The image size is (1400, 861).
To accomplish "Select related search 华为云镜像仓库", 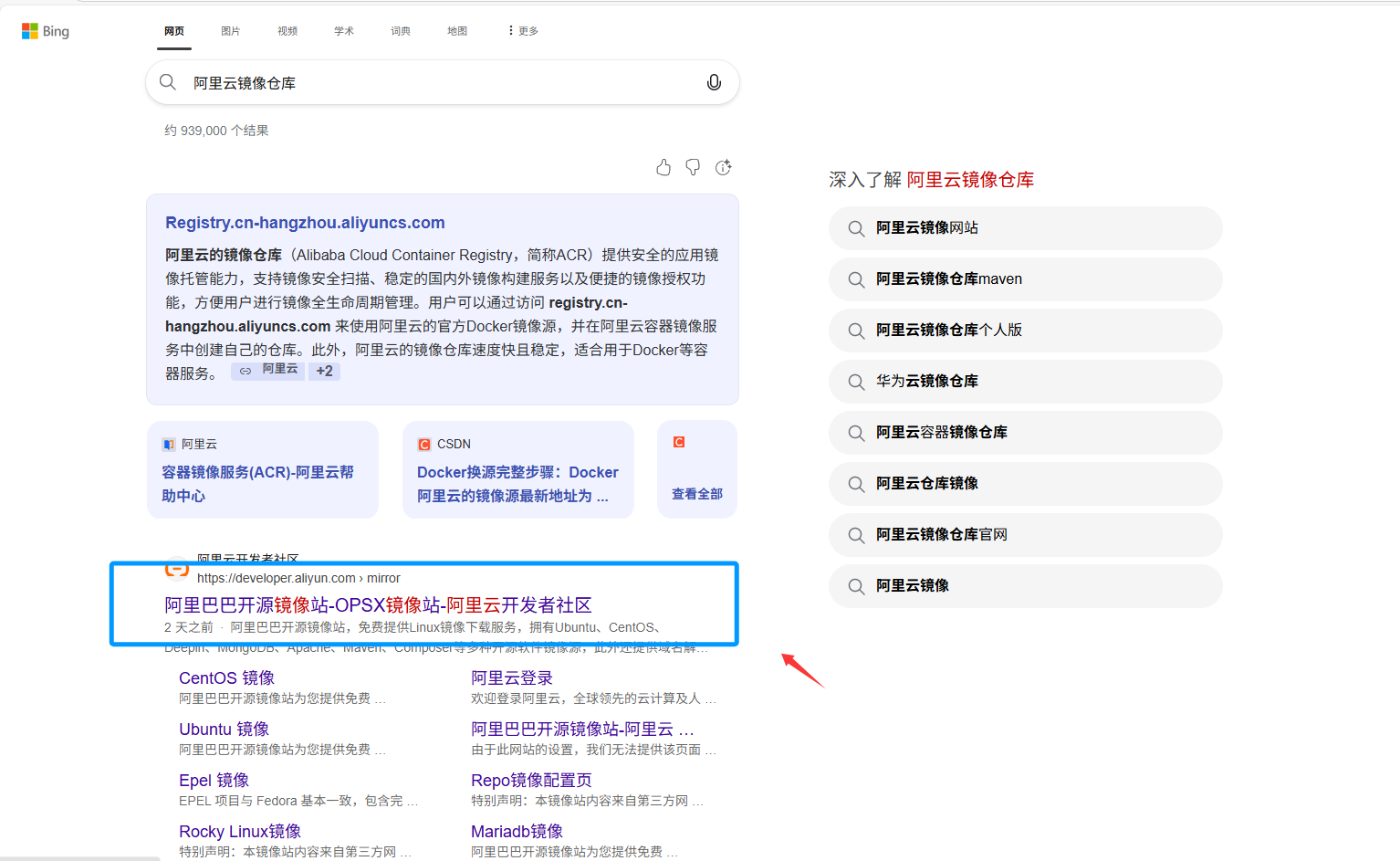I will point(1026,382).
